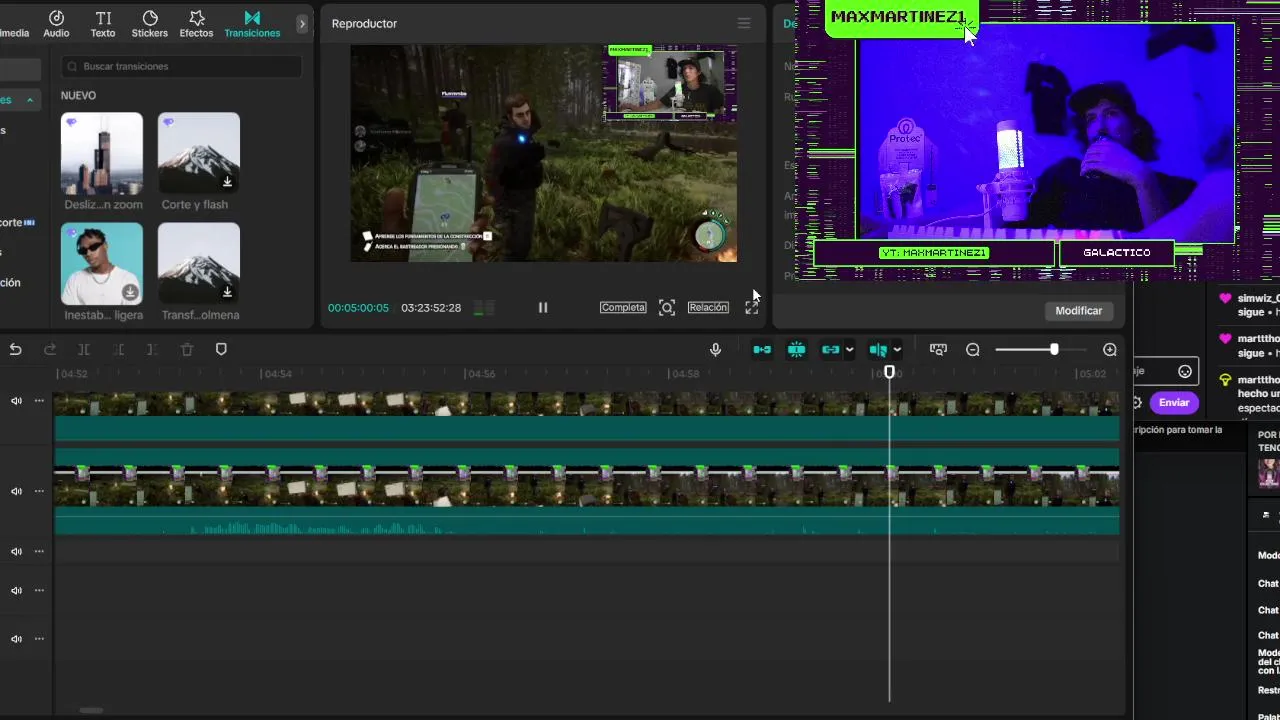
Task: Click the screen icon left of zoom-out
Action: pos(938,349)
